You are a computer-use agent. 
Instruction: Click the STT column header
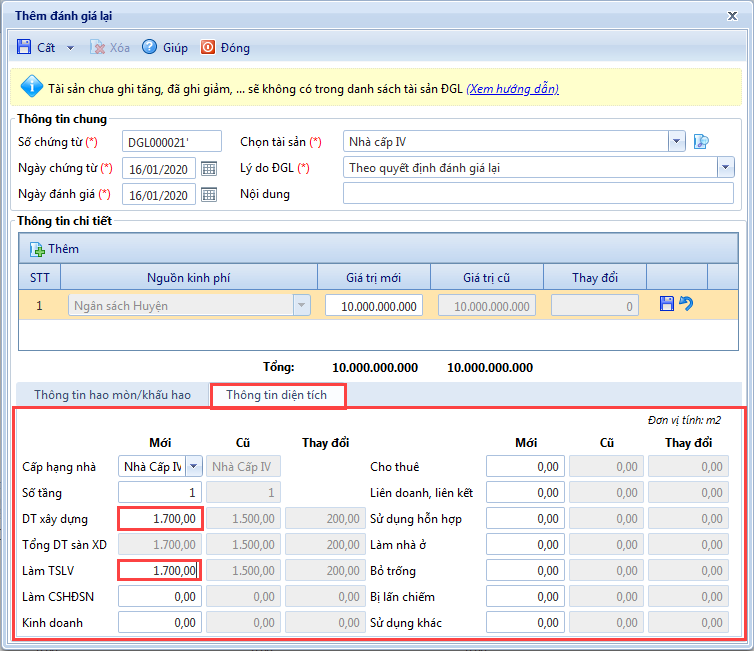(39, 277)
